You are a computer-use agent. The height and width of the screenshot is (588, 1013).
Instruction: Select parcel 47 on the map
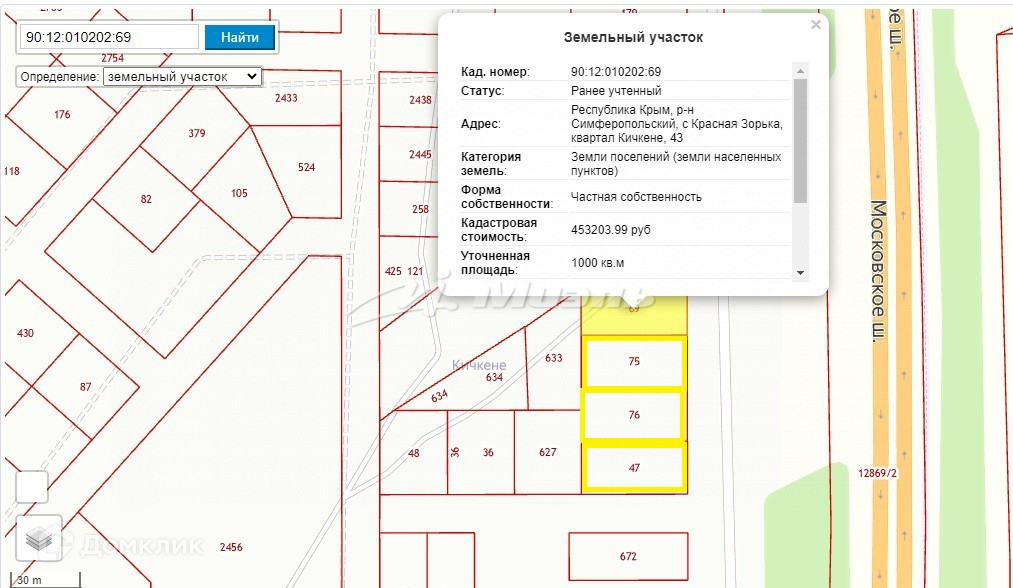pos(634,468)
